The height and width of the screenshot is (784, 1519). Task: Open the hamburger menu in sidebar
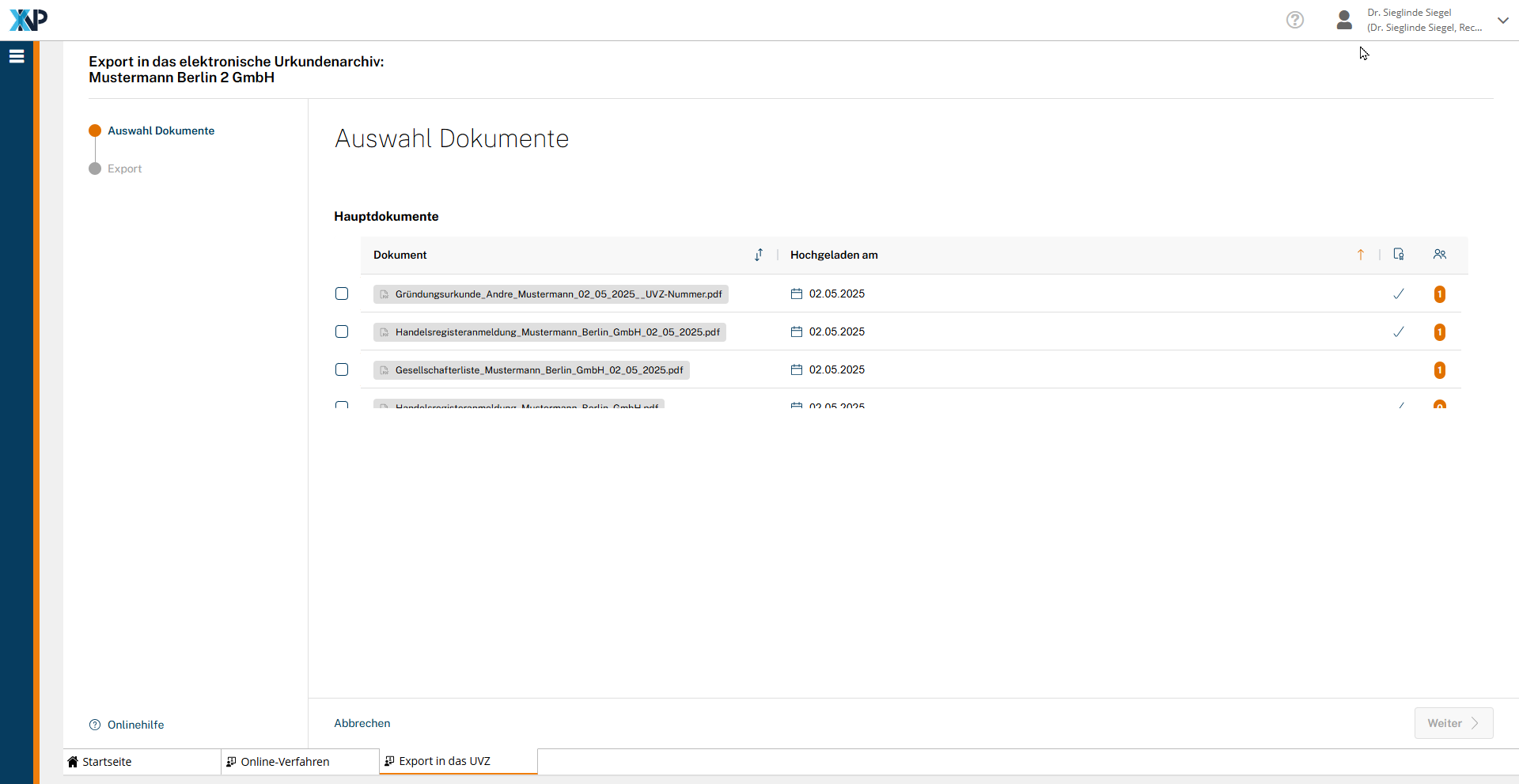click(x=17, y=56)
